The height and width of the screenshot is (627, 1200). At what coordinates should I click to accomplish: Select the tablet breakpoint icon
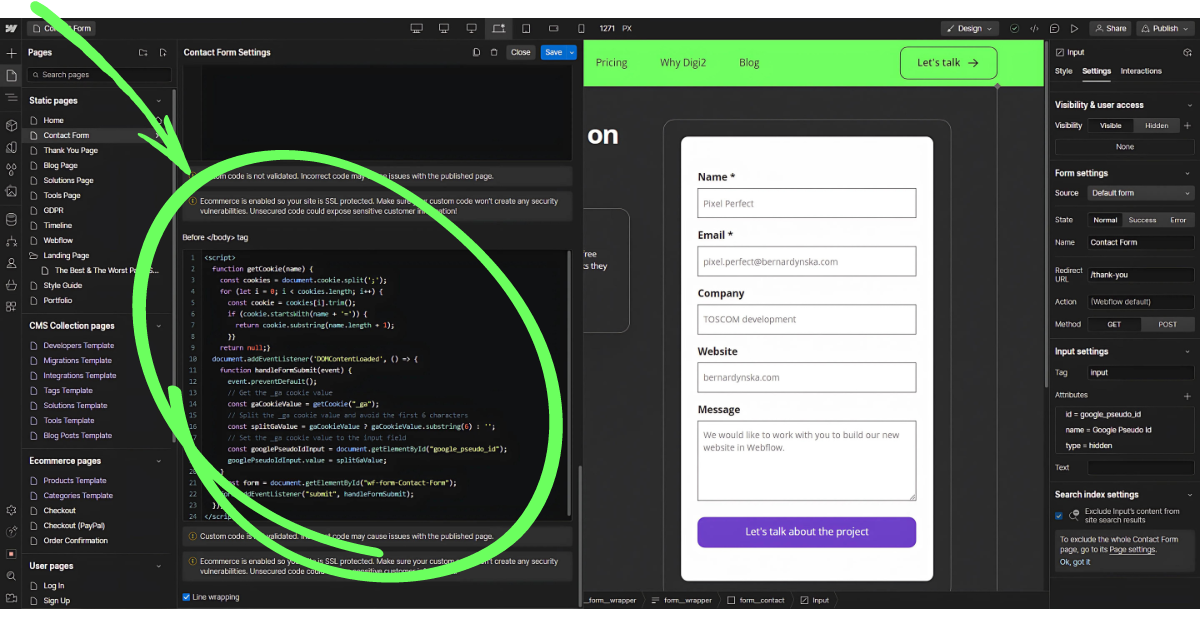526,28
